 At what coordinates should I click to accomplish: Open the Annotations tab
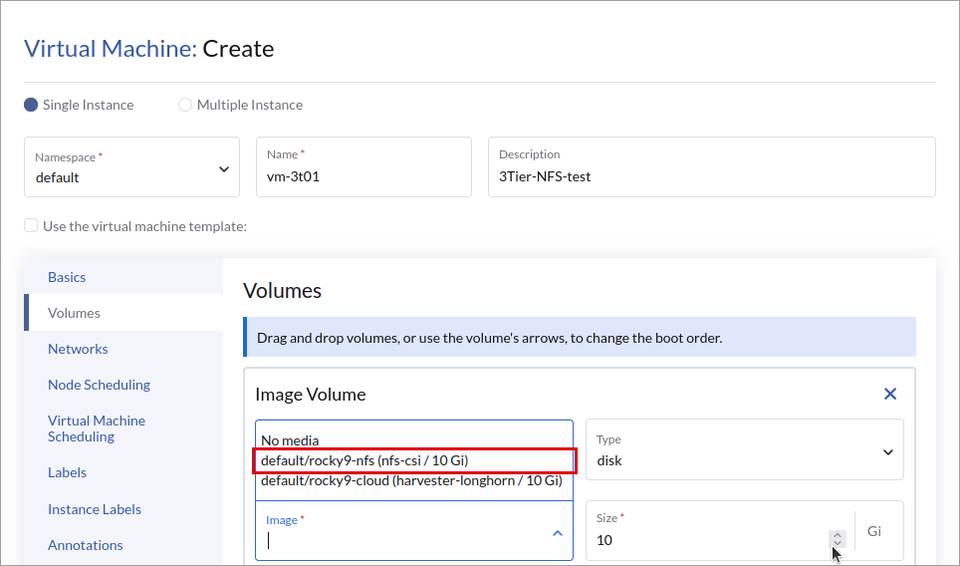[x=85, y=545]
